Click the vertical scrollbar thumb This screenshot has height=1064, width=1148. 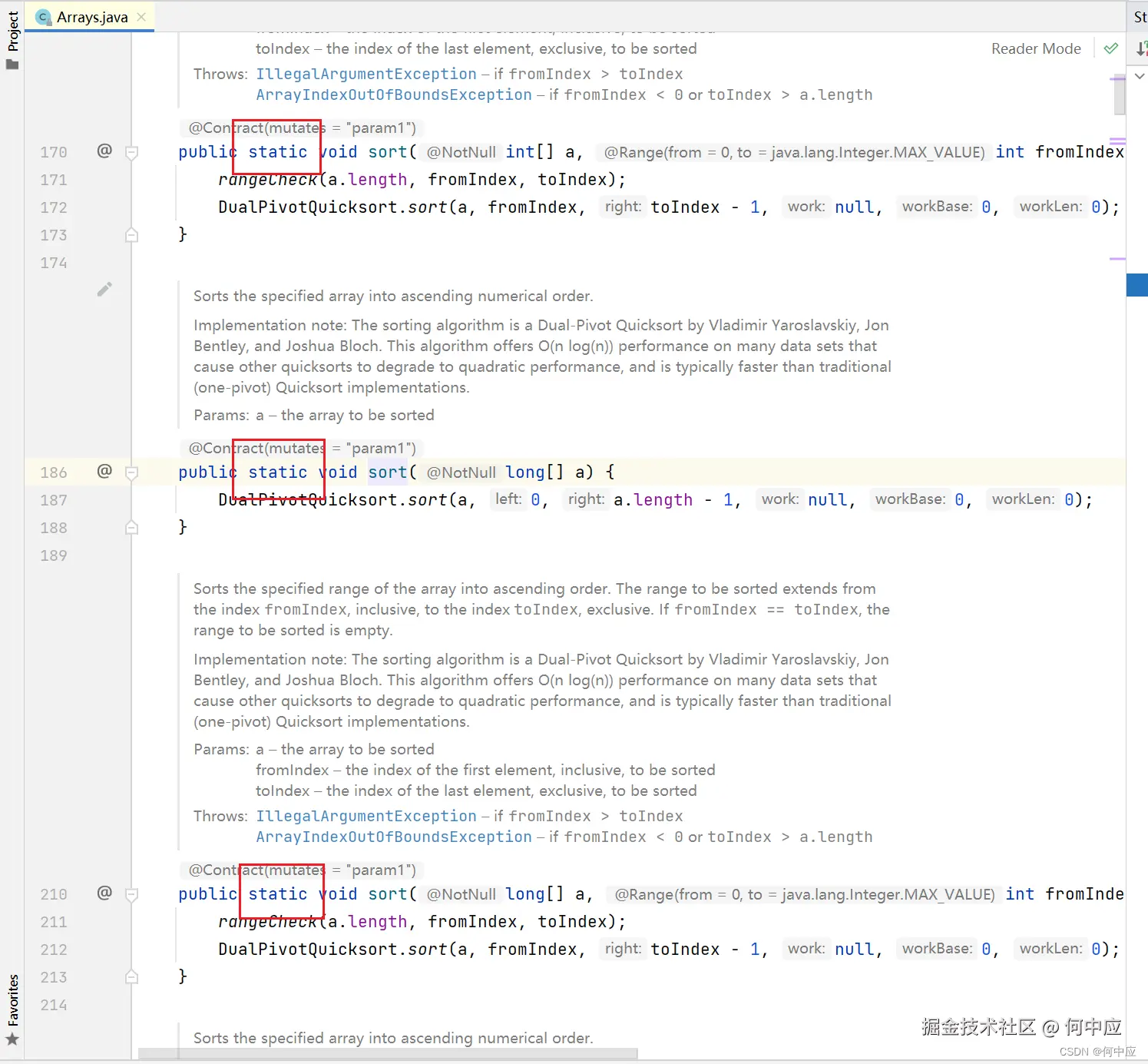coord(1119,96)
